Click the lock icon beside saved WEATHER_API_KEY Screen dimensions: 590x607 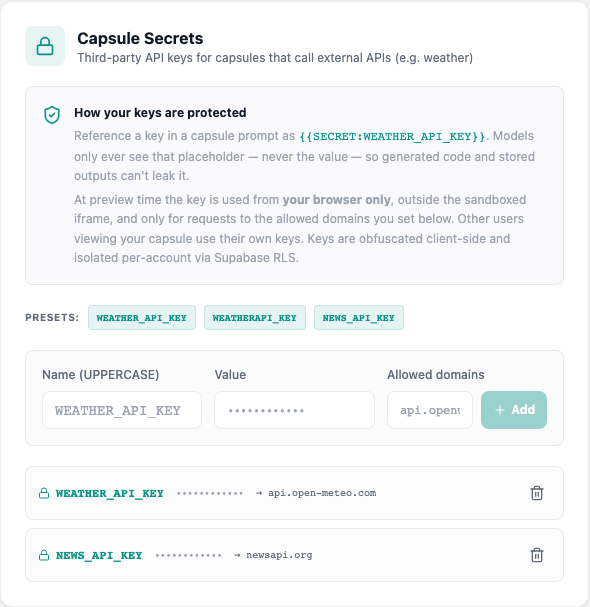point(44,493)
